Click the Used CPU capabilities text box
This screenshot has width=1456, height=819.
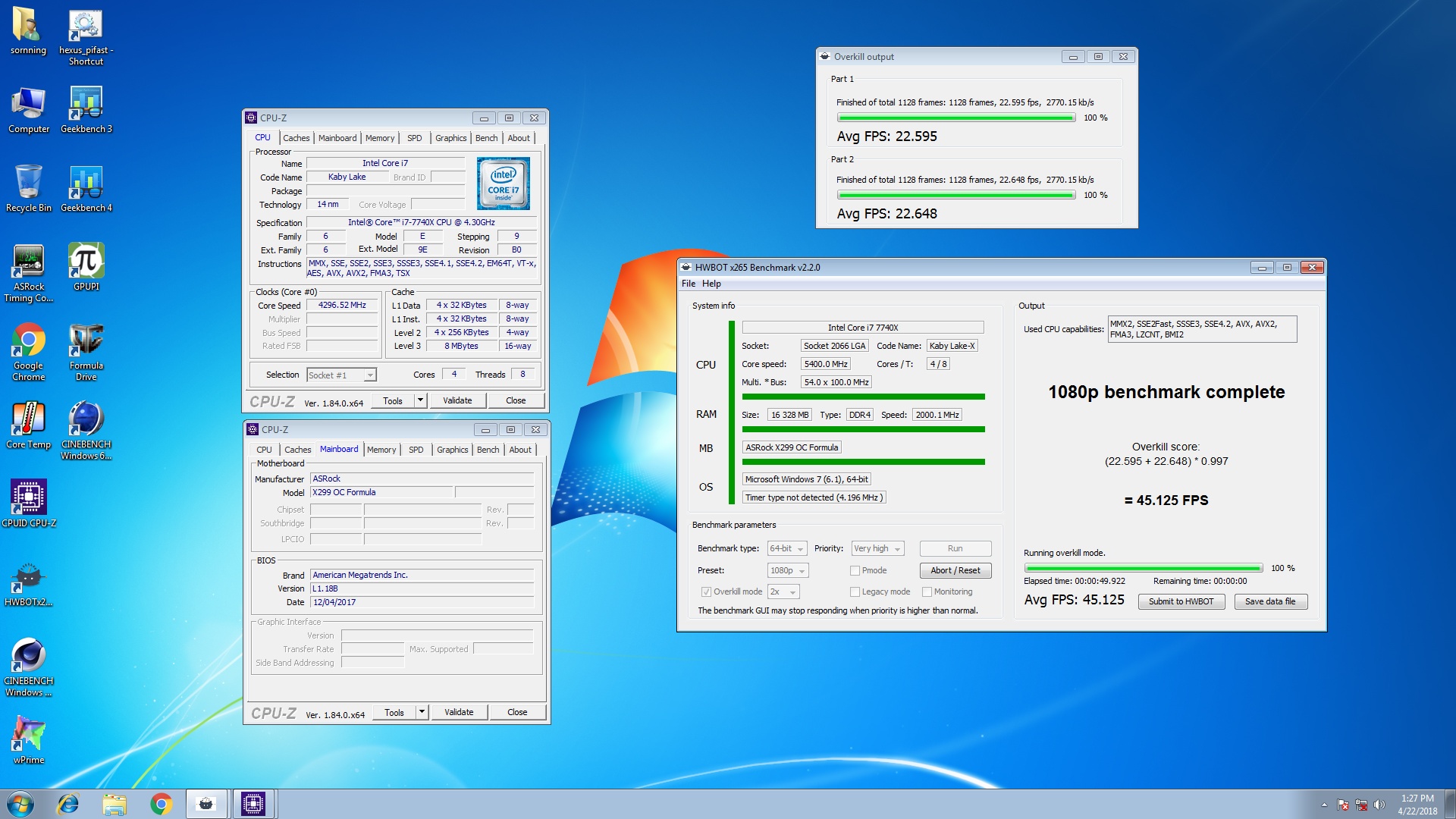pyautogui.click(x=1202, y=329)
